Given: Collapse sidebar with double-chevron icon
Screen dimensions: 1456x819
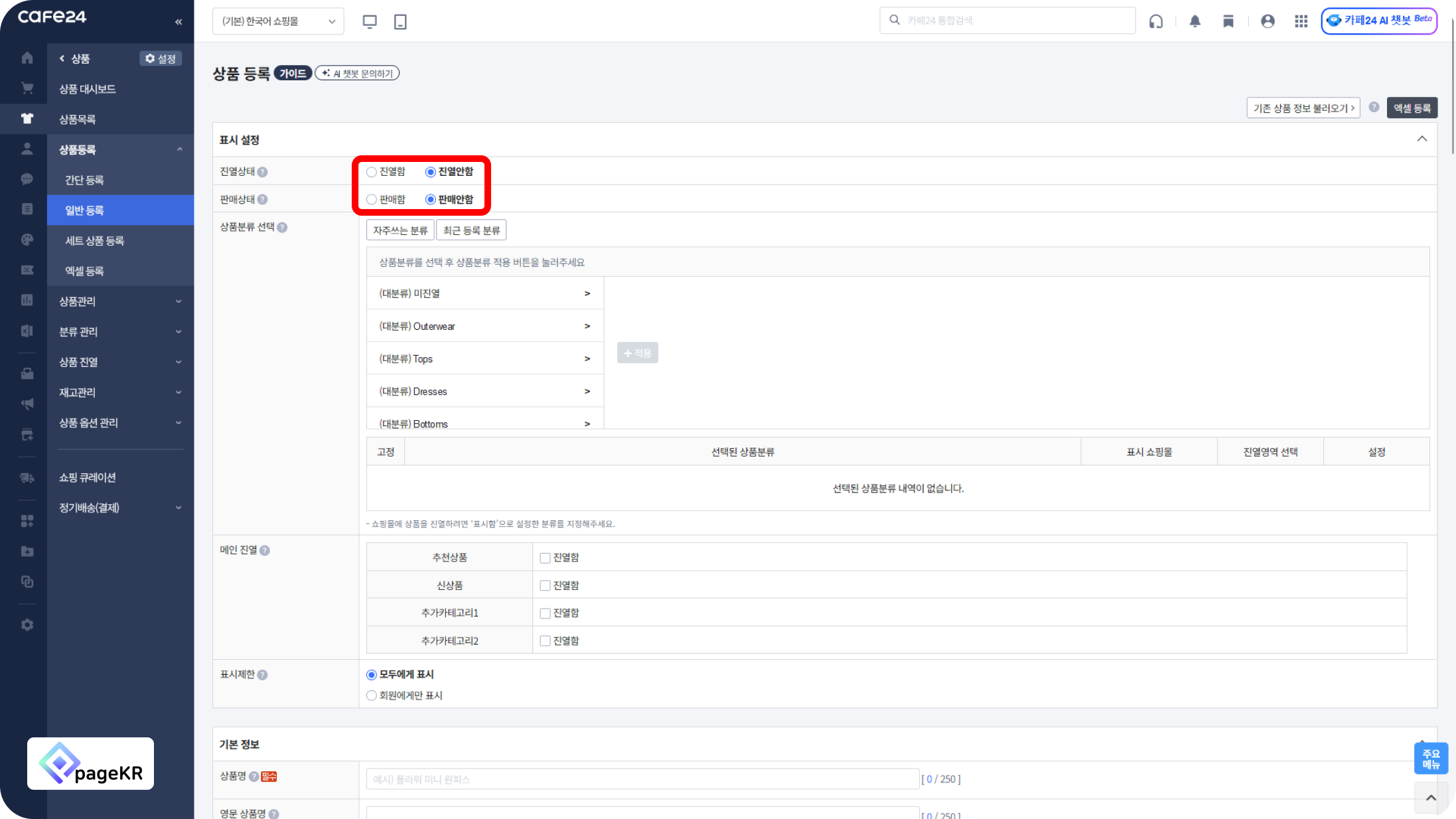Looking at the screenshot, I should (x=179, y=22).
